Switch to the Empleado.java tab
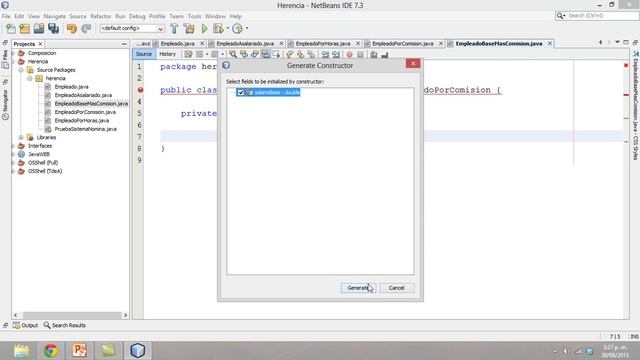640x360 pixels. click(178, 44)
